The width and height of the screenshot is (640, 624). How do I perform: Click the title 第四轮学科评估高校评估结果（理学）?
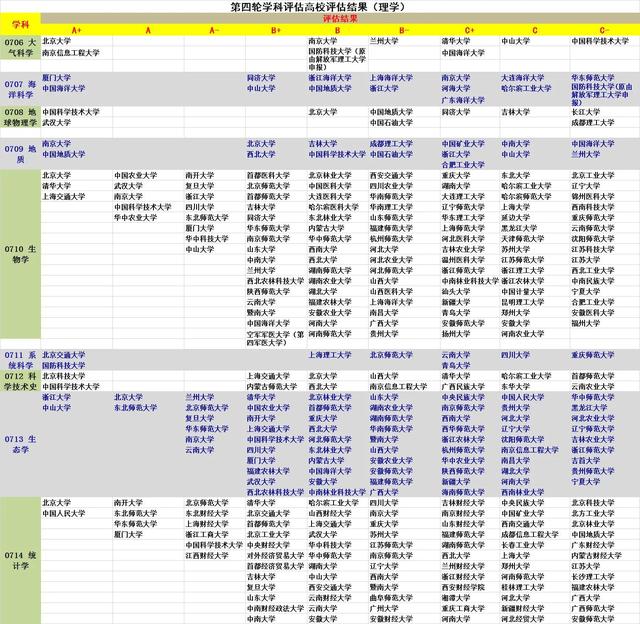pos(319,7)
